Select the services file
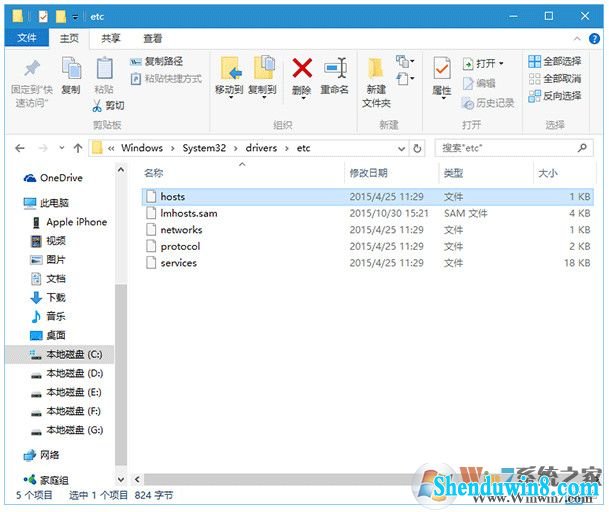This screenshot has height=512, width=609. pyautogui.click(x=367, y=263)
